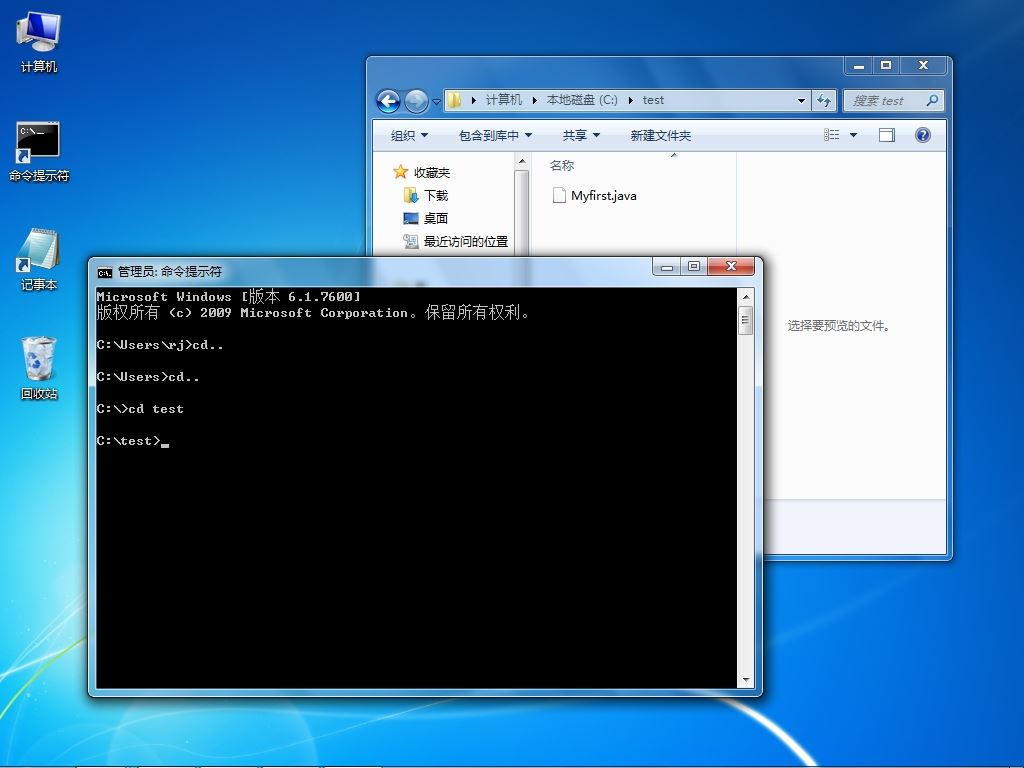Go back in the Explorer window
1024x768 pixels.
(389, 101)
